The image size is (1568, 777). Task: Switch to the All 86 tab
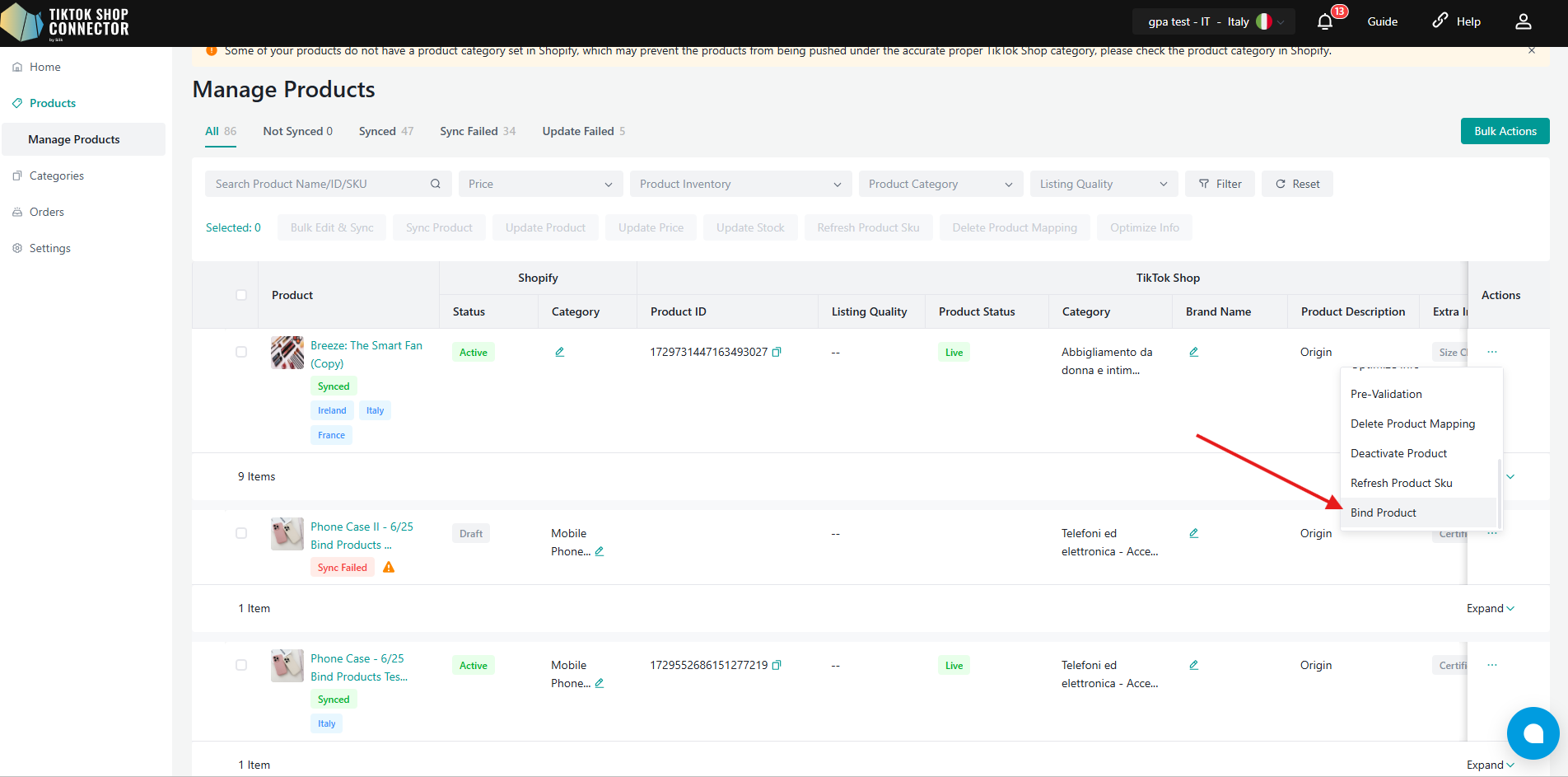coord(221,131)
